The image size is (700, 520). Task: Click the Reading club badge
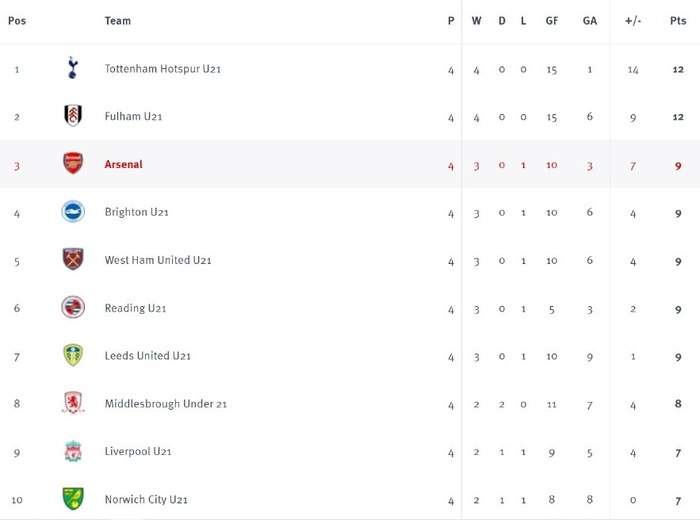point(73,307)
